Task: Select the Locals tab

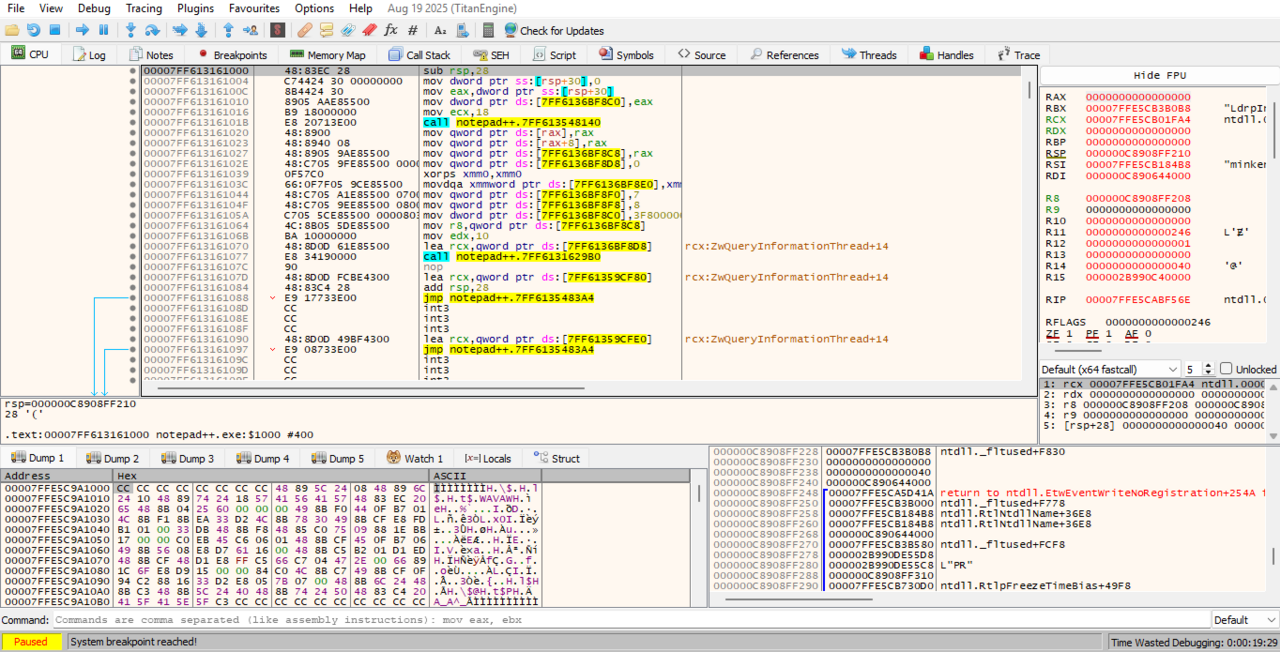Action: [x=487, y=458]
